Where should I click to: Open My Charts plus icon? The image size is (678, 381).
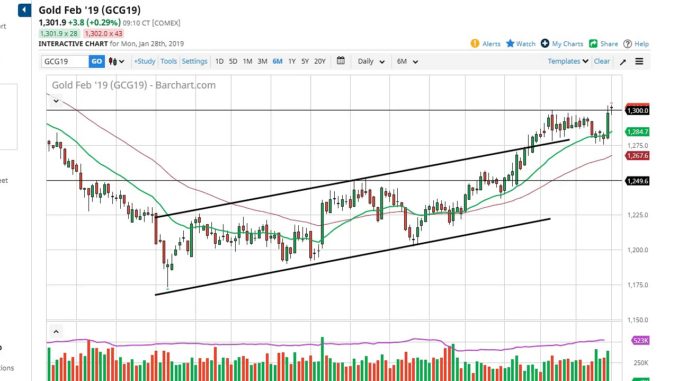coord(545,44)
